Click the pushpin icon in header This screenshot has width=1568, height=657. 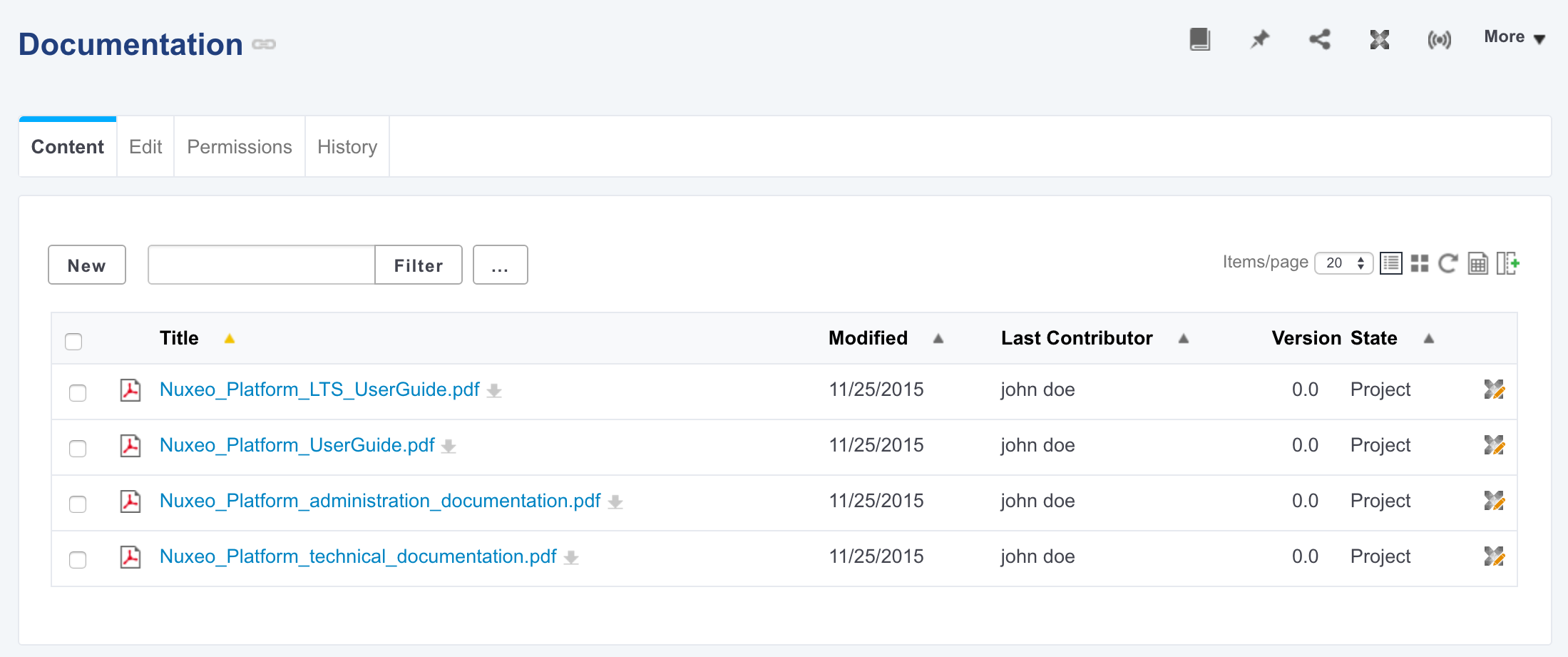(1260, 39)
